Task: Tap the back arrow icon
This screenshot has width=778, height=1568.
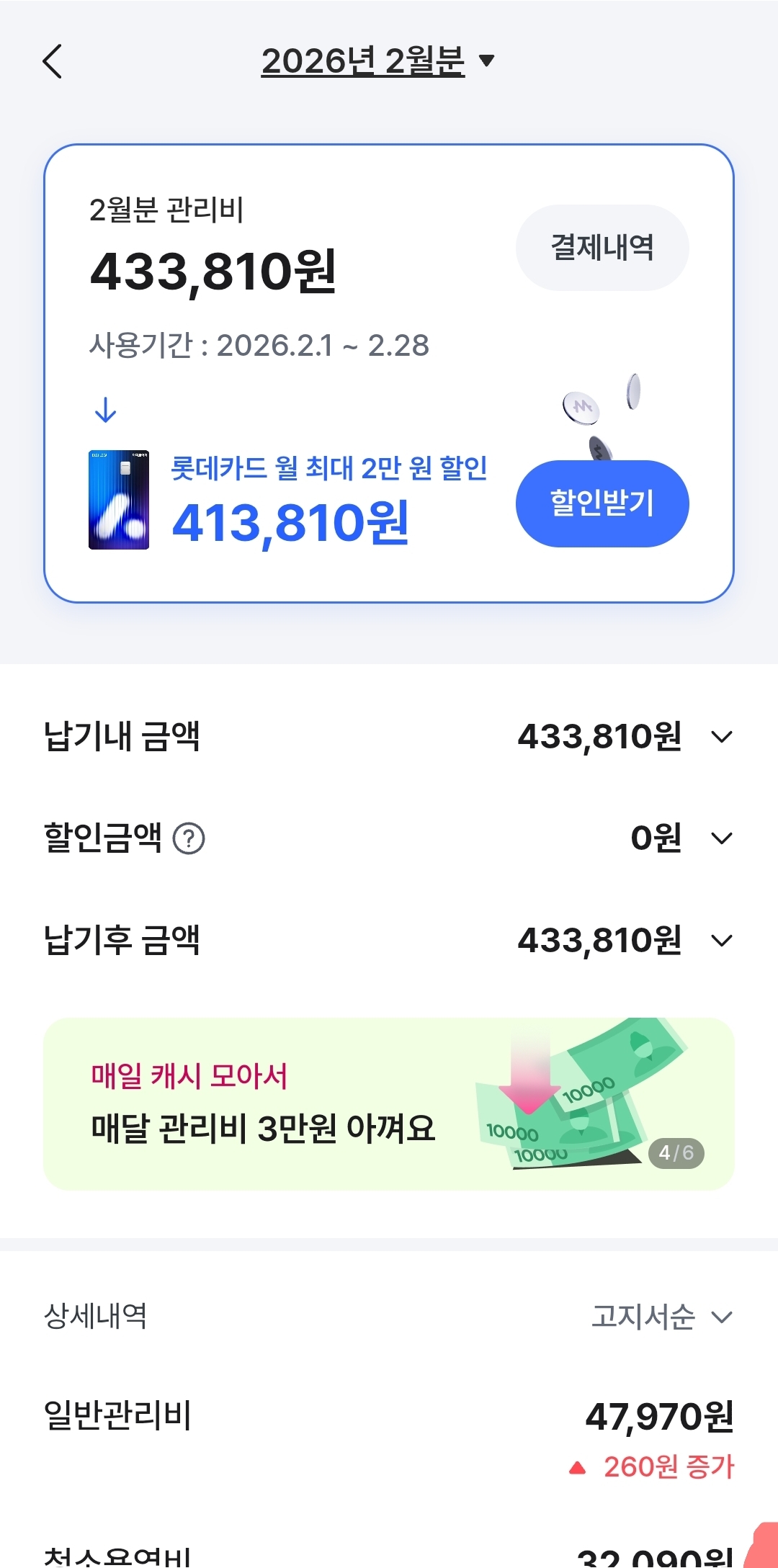Action: coord(53,61)
